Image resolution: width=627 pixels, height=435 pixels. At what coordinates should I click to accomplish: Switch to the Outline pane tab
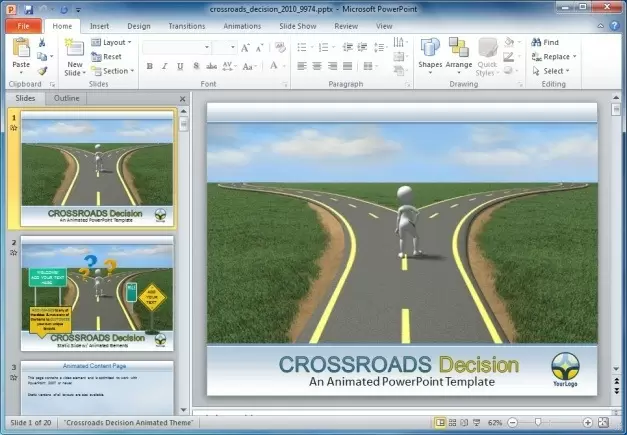point(67,99)
